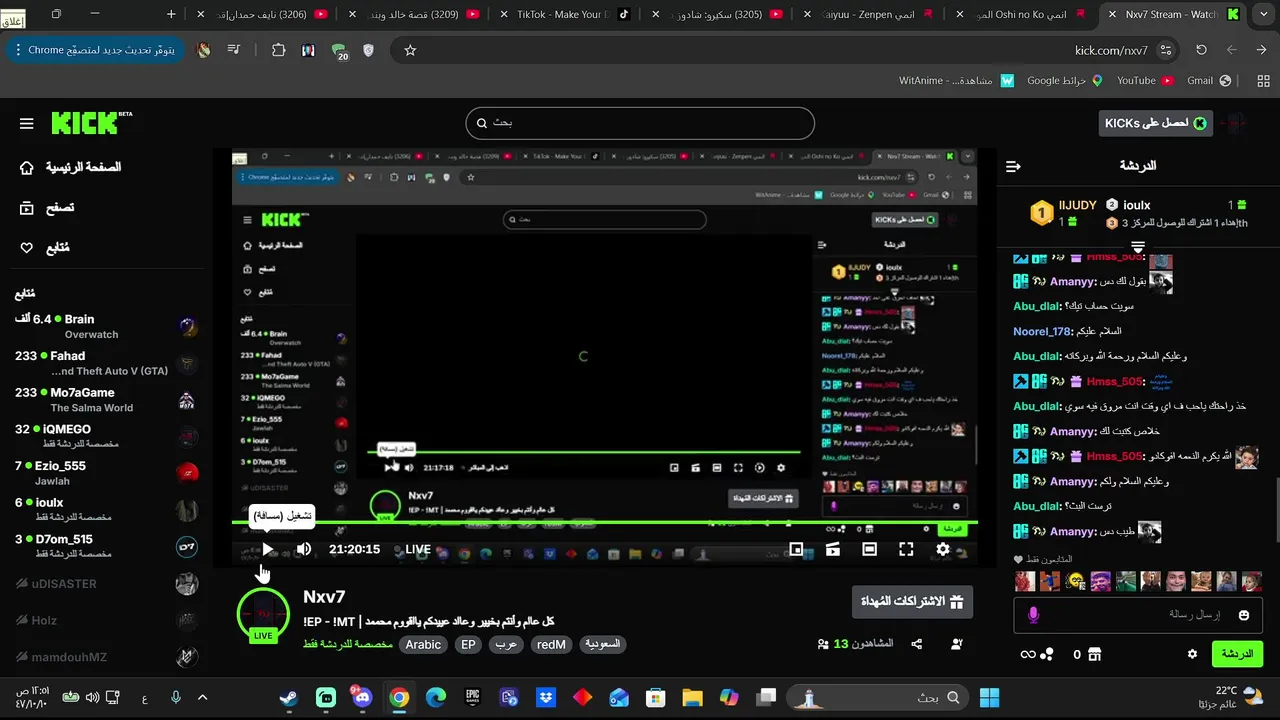Click the green stream progress bar
1280x720 pixels.
tap(605, 523)
